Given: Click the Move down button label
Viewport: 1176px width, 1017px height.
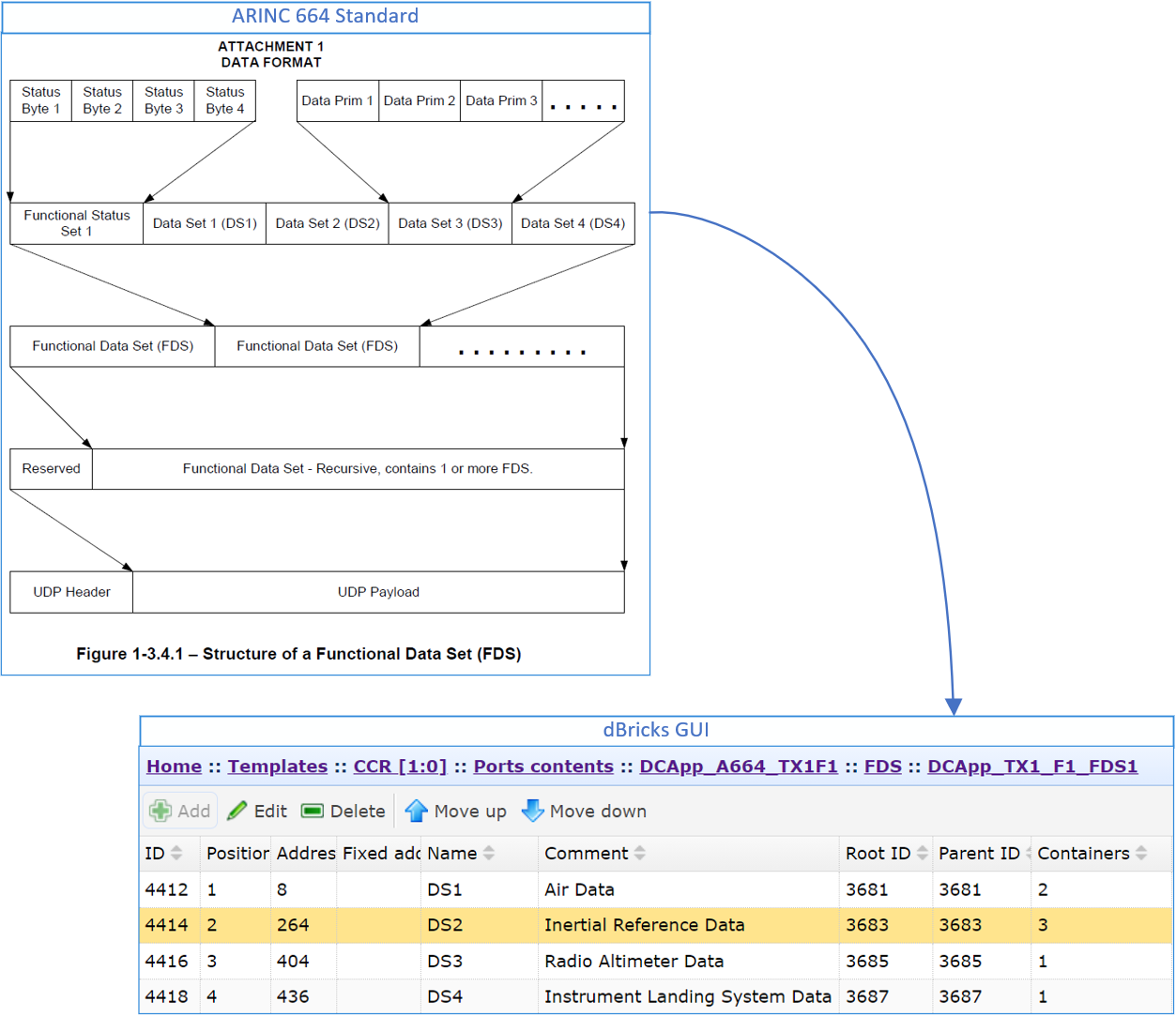Looking at the screenshot, I should pyautogui.click(x=598, y=812).
